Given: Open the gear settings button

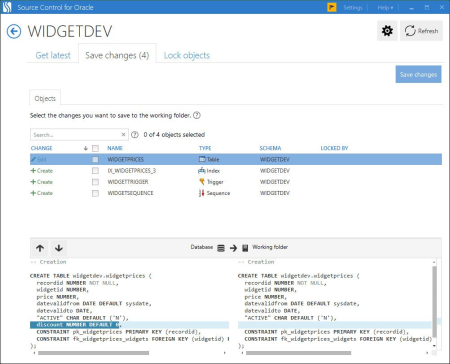Looking at the screenshot, I should [387, 31].
